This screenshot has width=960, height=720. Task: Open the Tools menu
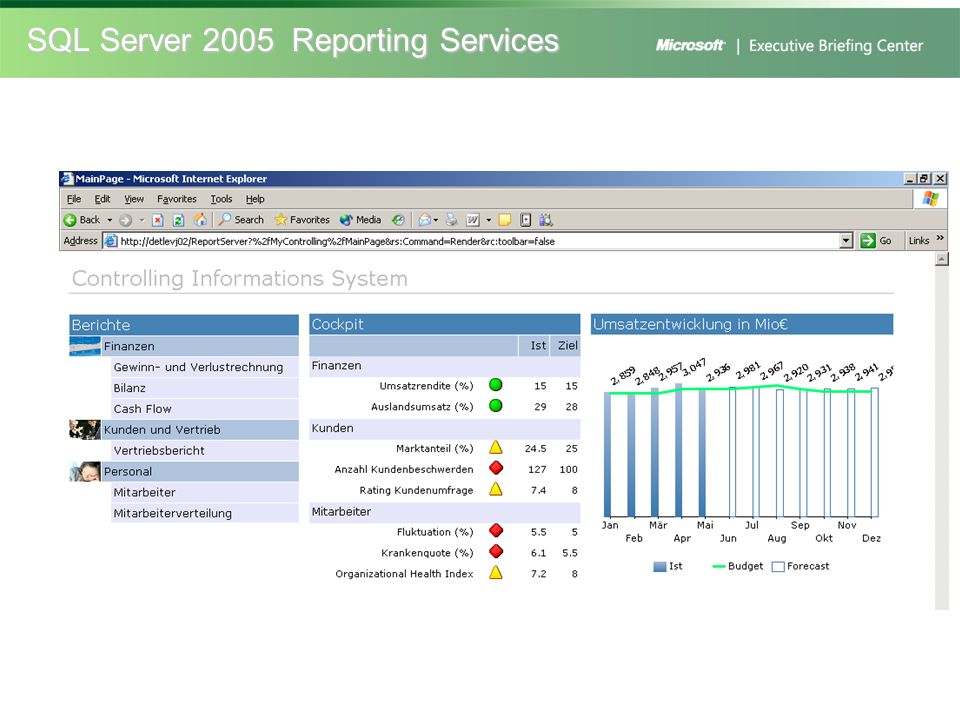[221, 199]
